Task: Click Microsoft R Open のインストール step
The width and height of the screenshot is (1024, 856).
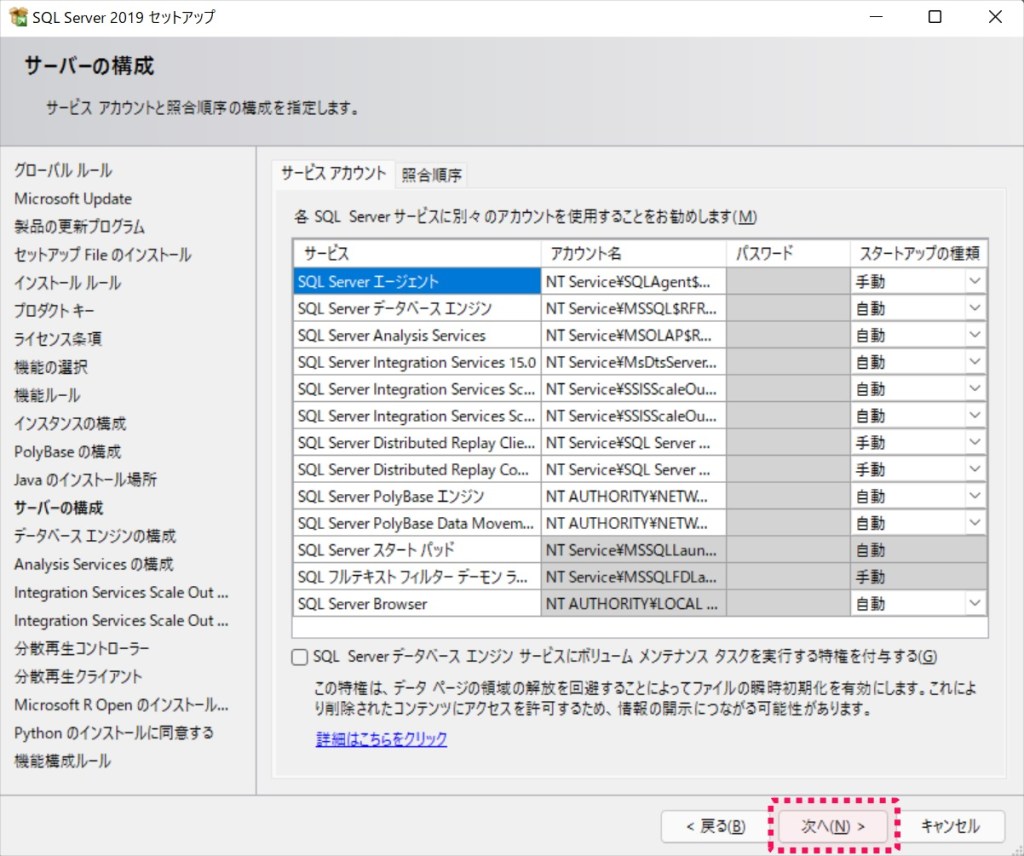Action: (x=121, y=705)
